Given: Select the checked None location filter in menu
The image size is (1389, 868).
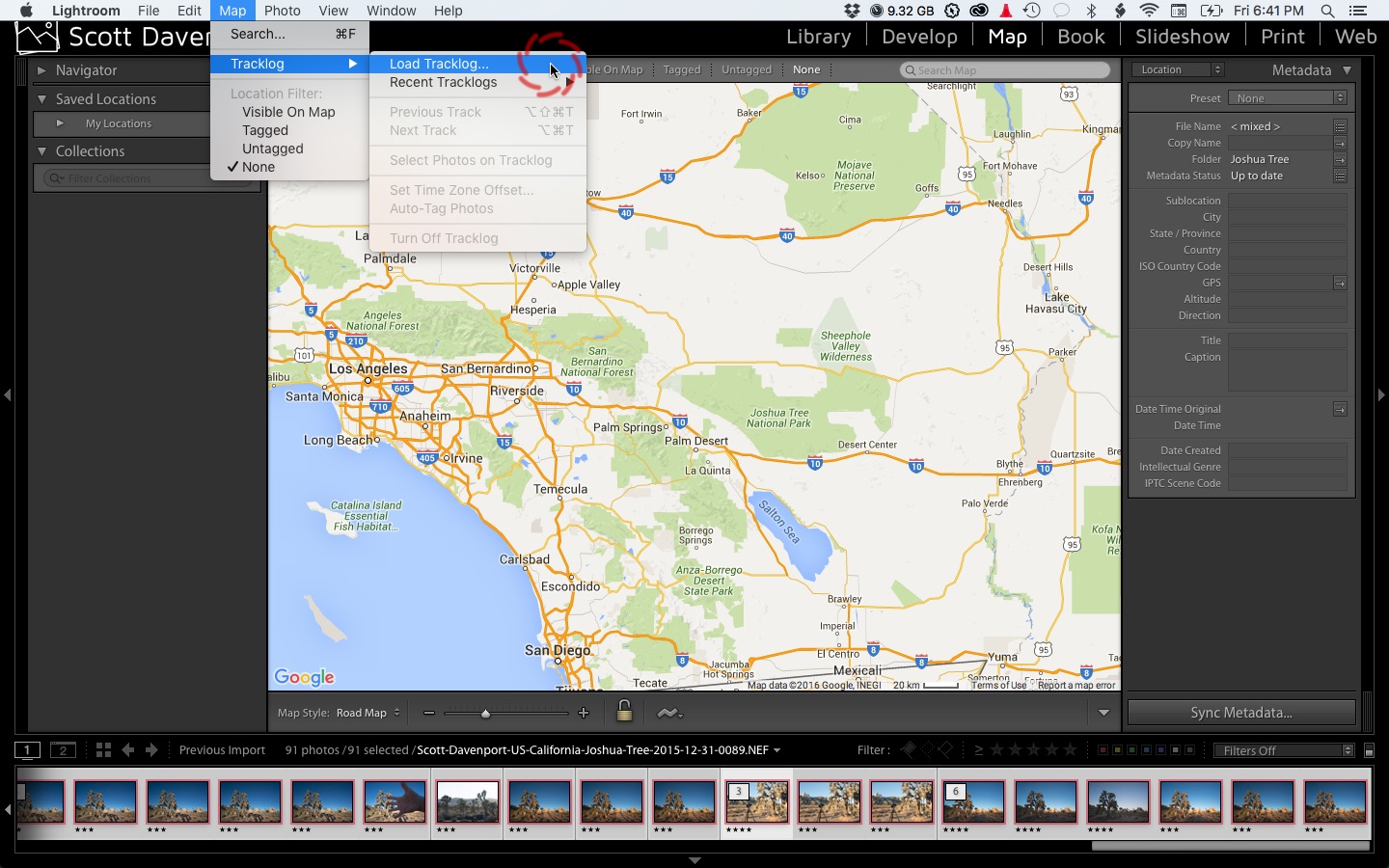Looking at the screenshot, I should click(x=259, y=167).
